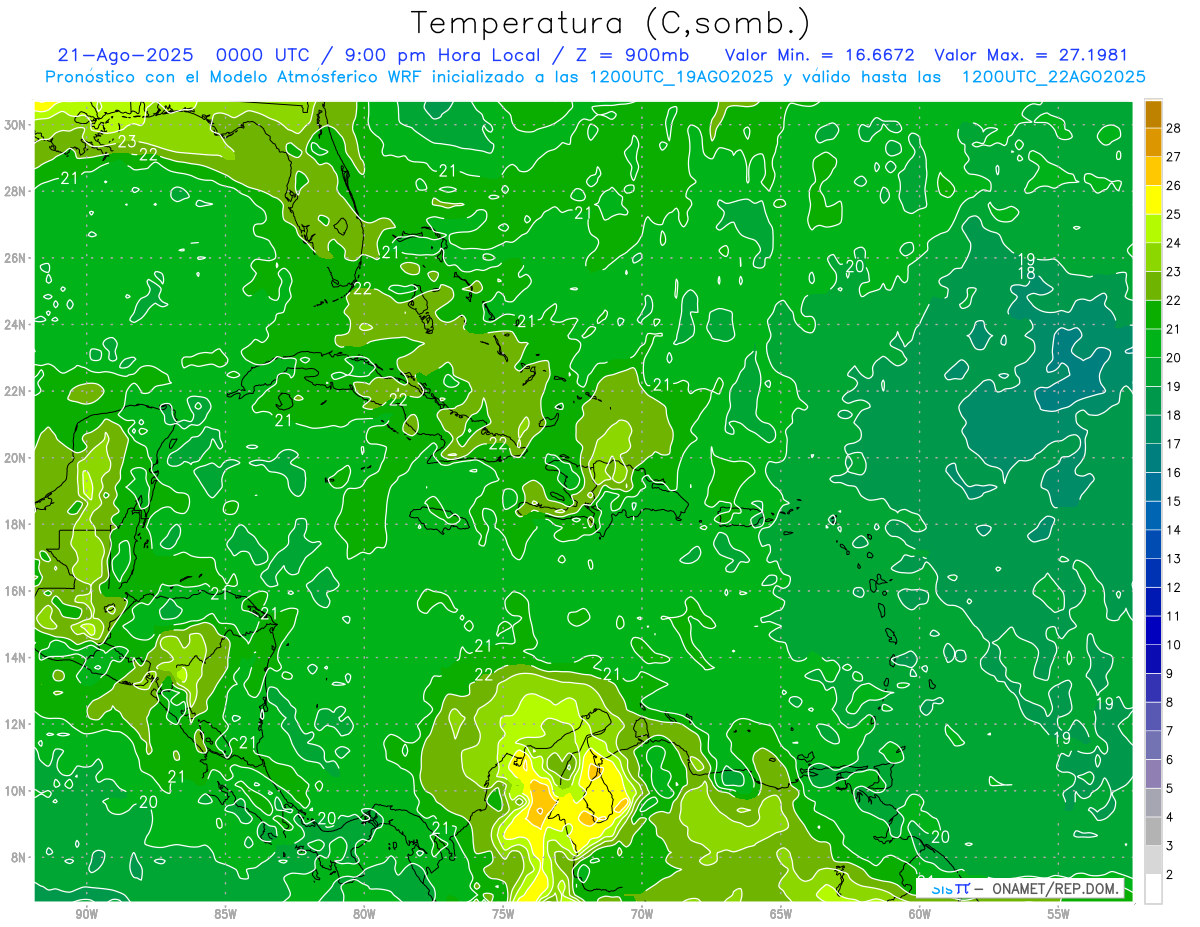Viewport: 1200px width, 927px height.
Task: Click the white legend band below value 2
Action: click(x=1153, y=889)
